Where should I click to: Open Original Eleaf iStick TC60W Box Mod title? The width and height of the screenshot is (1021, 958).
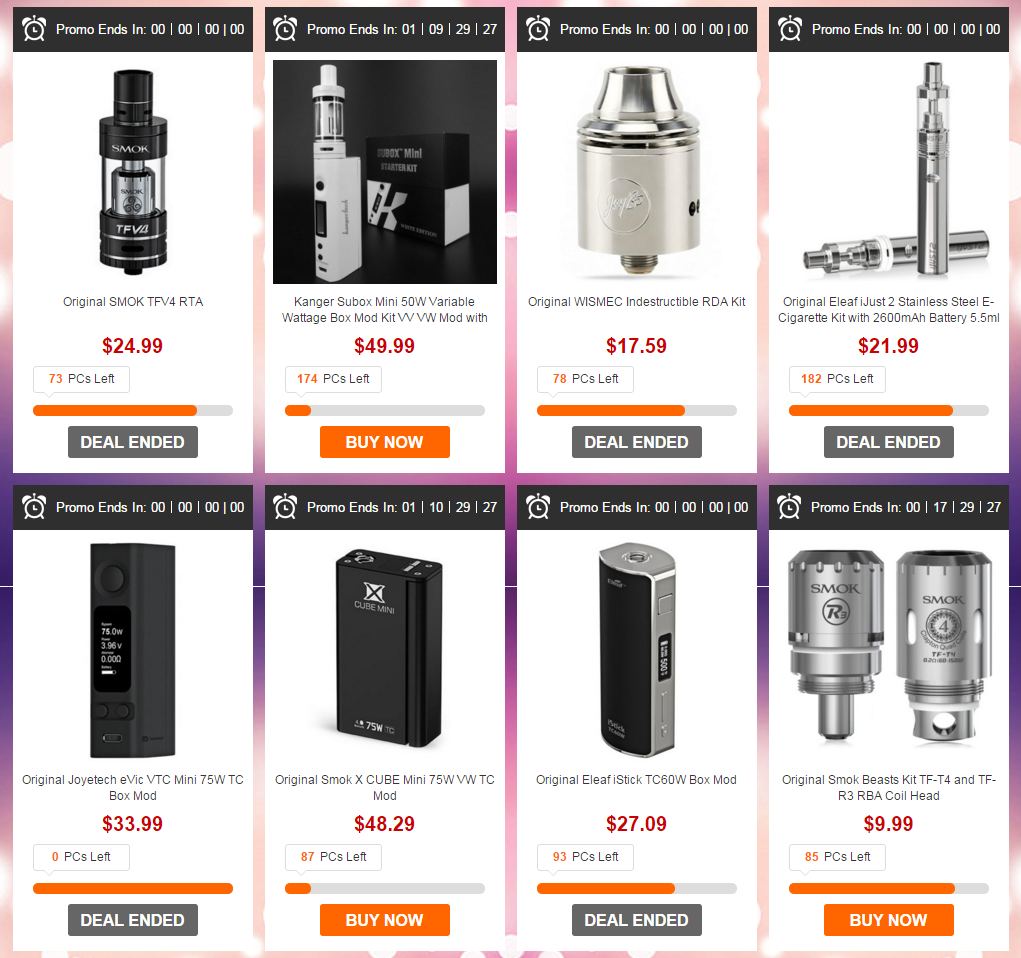click(x=636, y=780)
